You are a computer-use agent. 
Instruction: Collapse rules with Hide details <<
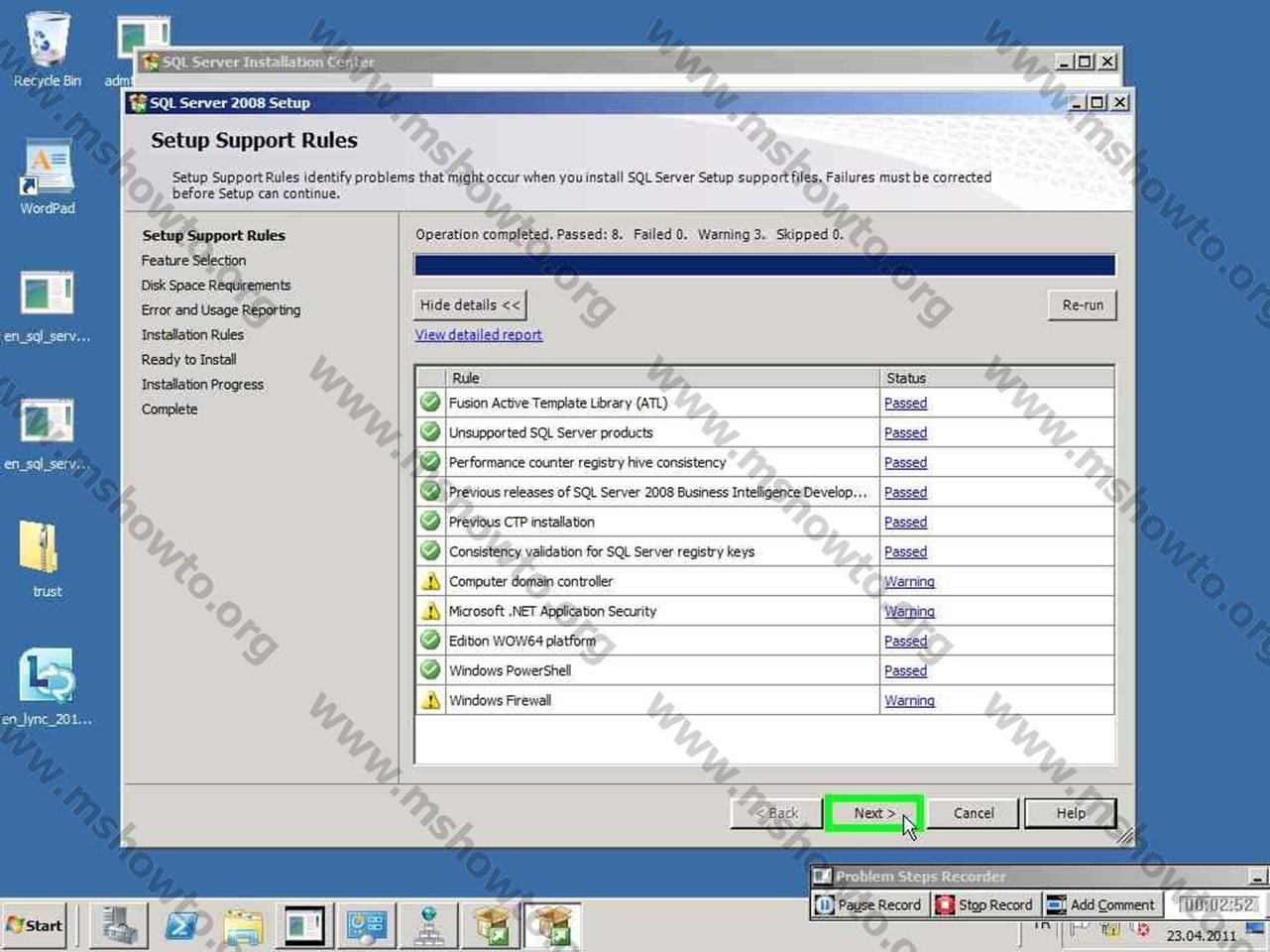pos(470,305)
